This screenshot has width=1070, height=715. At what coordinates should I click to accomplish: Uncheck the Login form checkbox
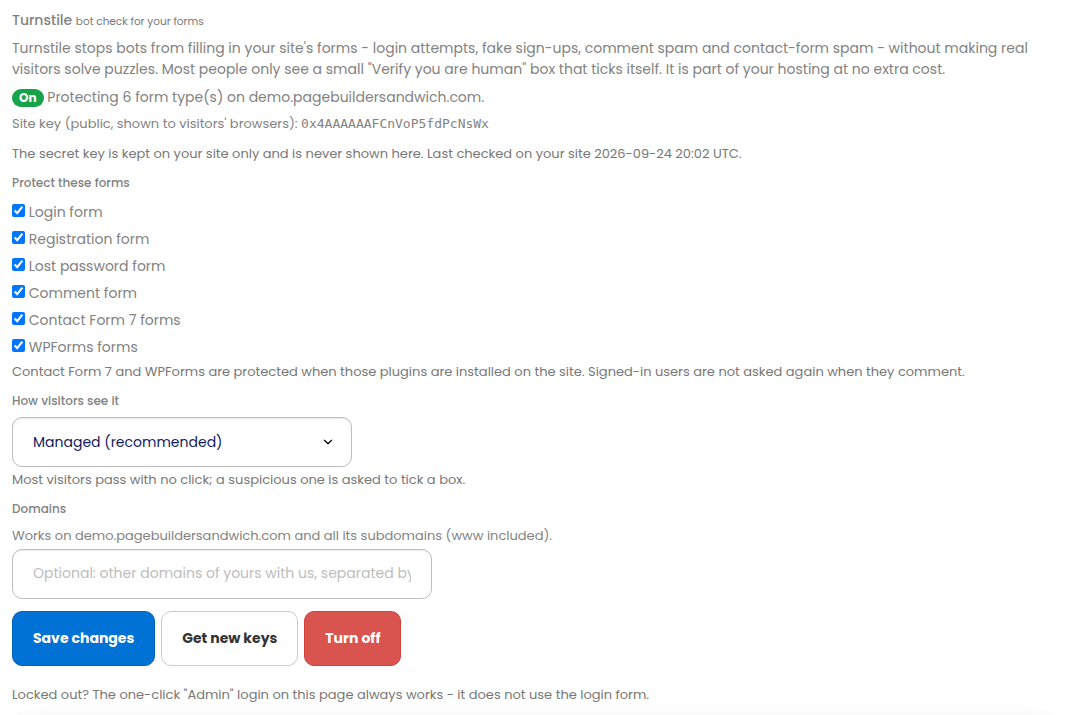pos(18,211)
